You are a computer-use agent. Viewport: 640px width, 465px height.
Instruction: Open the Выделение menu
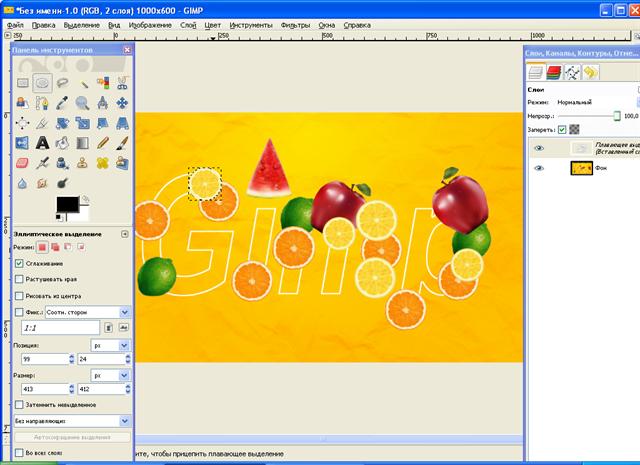[82, 25]
